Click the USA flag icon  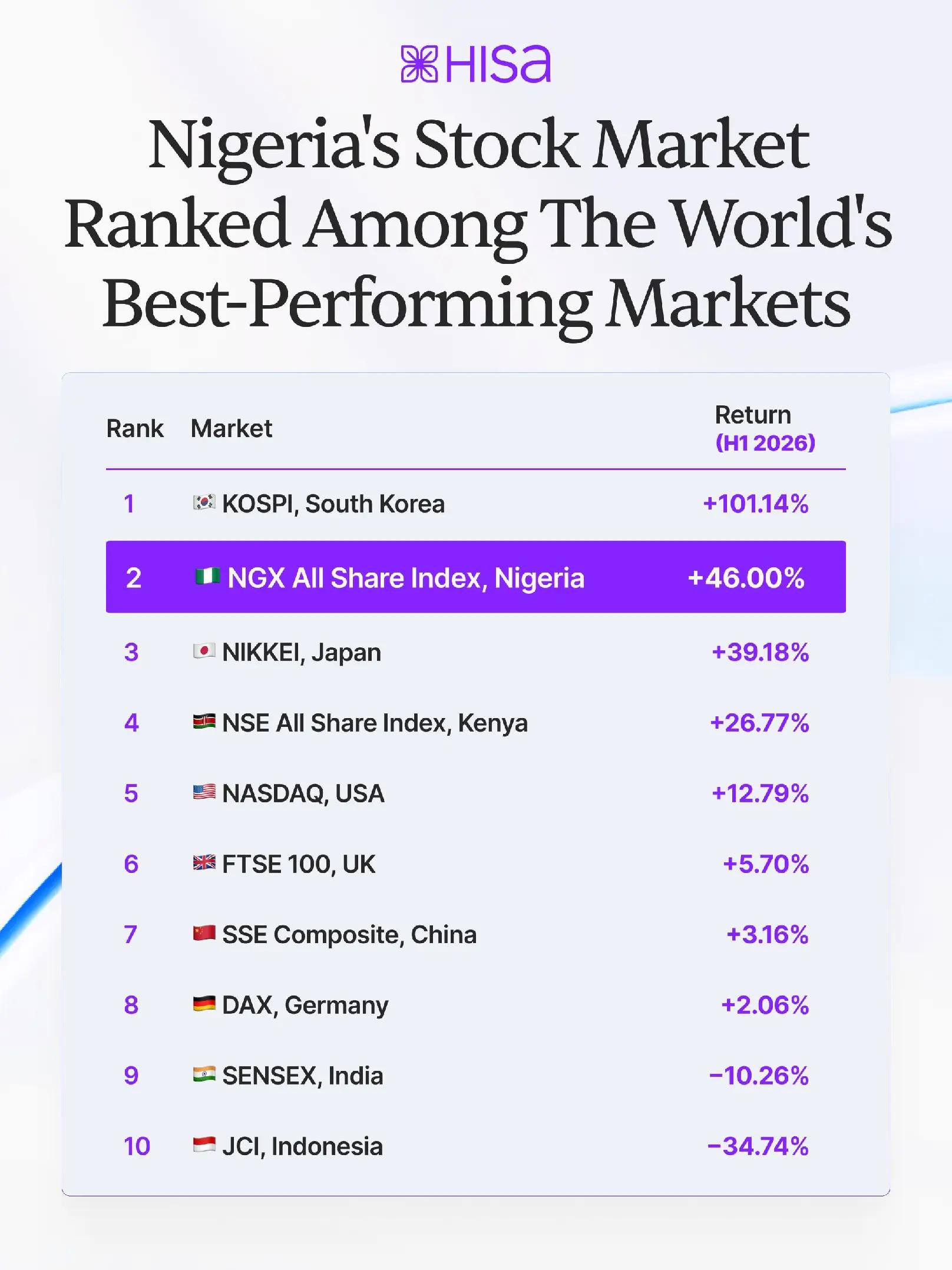(204, 792)
